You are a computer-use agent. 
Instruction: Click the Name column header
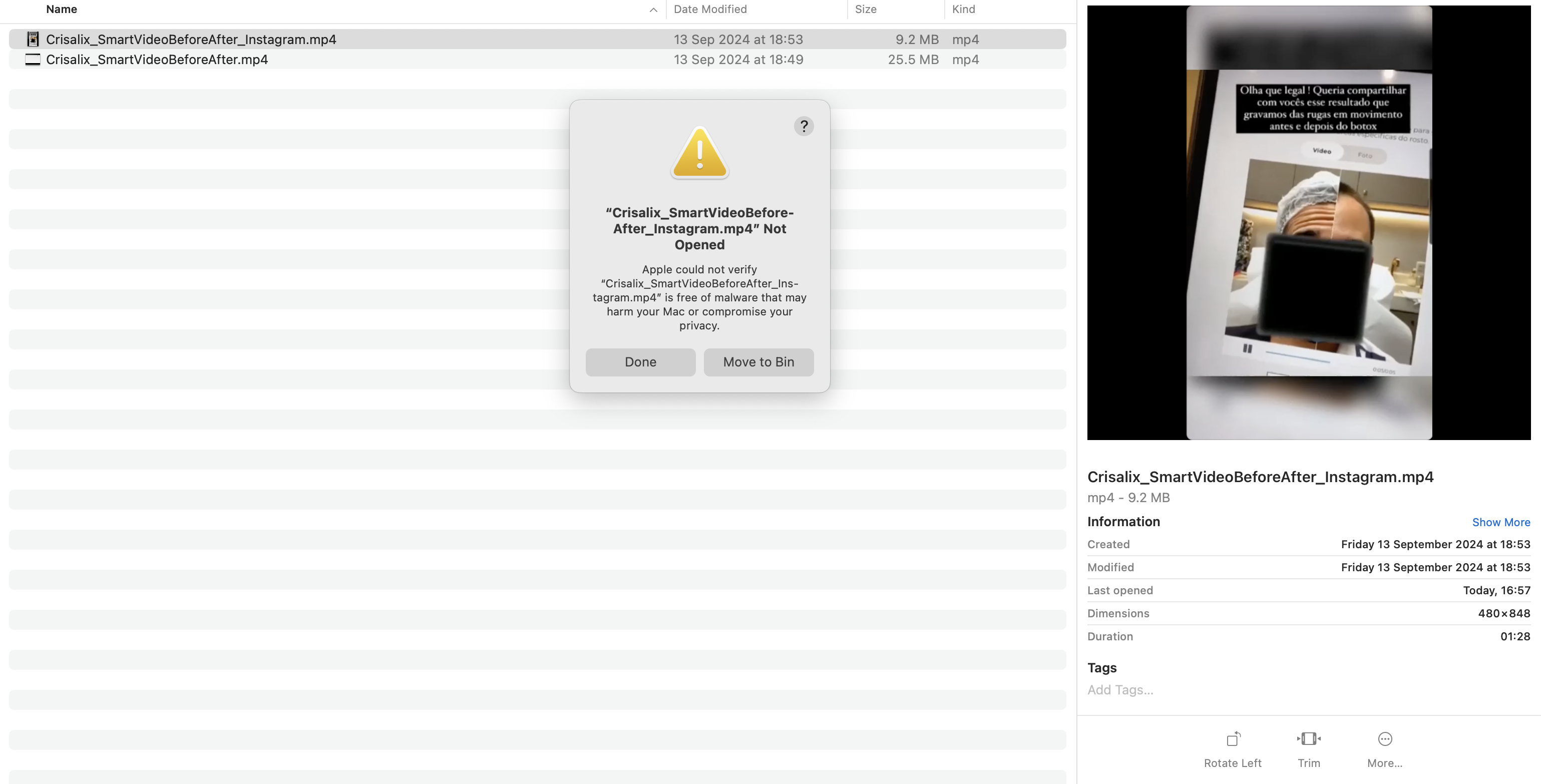tap(62, 10)
